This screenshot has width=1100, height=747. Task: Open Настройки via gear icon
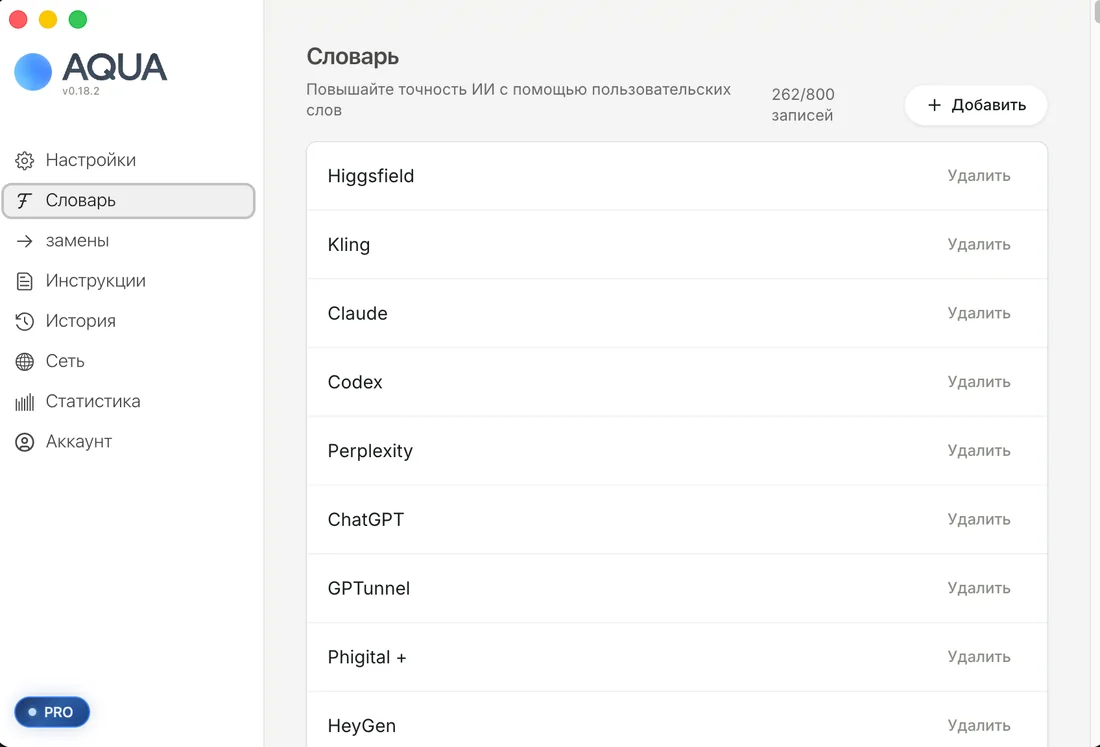pyautogui.click(x=25, y=161)
